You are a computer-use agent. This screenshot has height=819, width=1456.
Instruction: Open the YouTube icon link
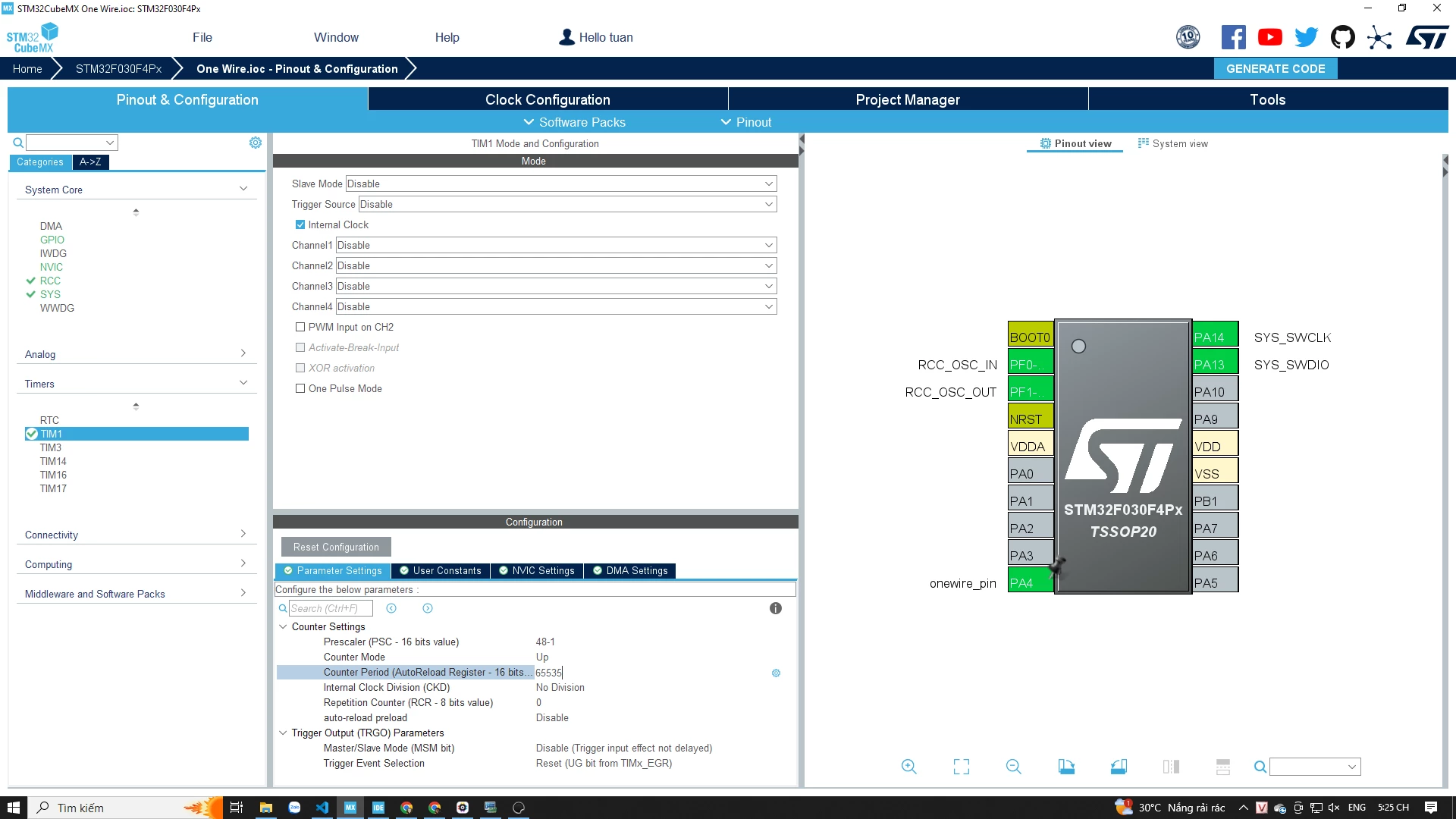click(x=1270, y=37)
